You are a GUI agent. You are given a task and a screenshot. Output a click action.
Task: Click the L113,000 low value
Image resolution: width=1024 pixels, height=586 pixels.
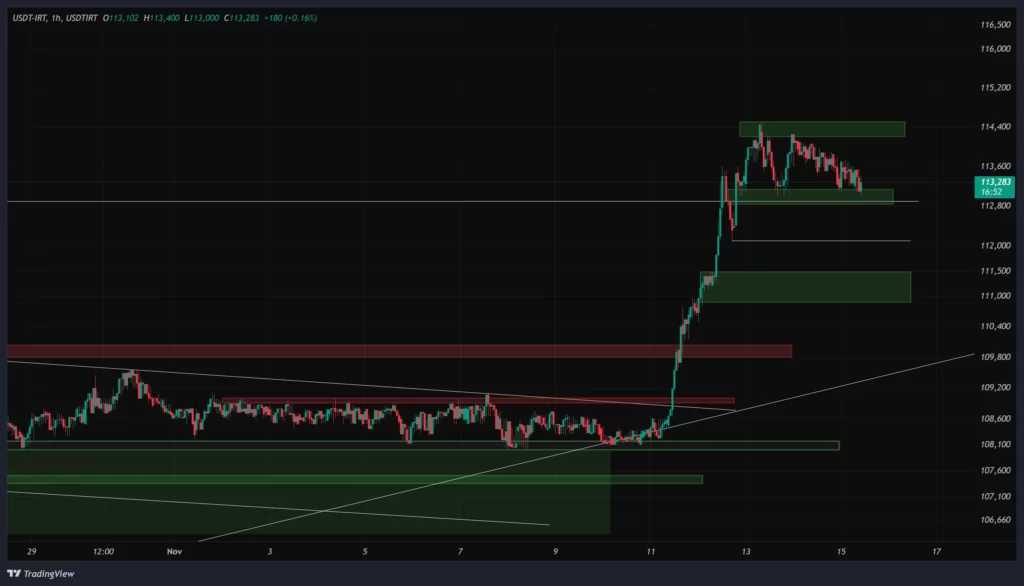pyautogui.click(x=203, y=16)
